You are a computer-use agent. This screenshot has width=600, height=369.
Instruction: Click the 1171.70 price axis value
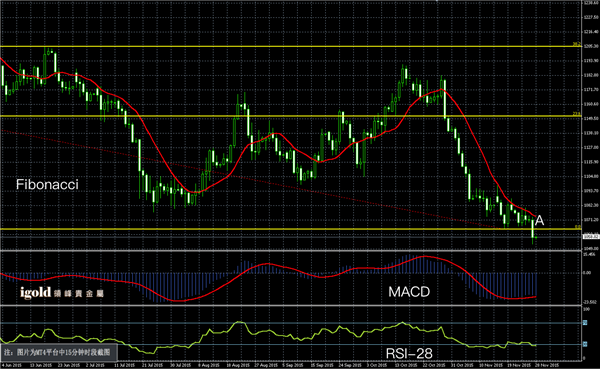coord(591,90)
